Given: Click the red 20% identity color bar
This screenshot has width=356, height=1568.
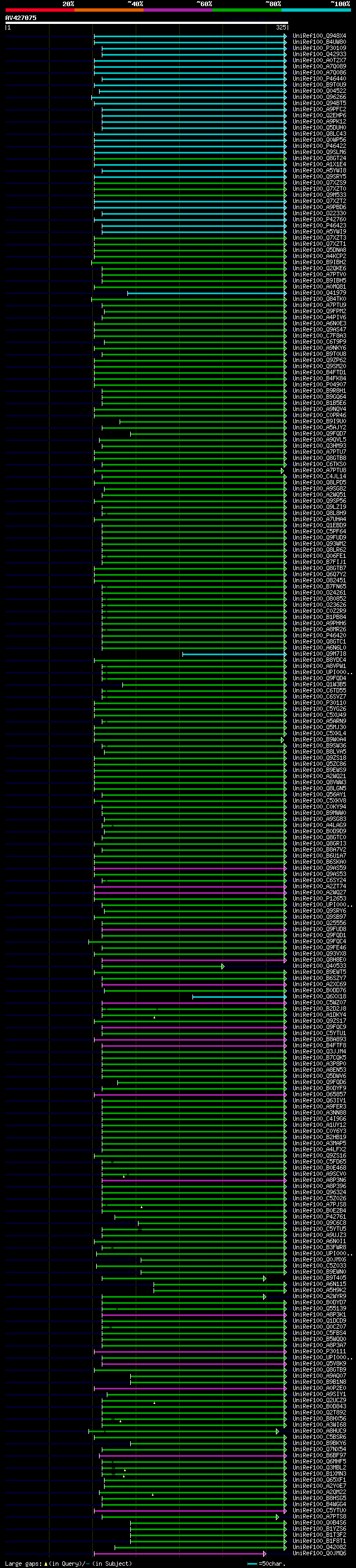Looking at the screenshot, I should 39,10.
